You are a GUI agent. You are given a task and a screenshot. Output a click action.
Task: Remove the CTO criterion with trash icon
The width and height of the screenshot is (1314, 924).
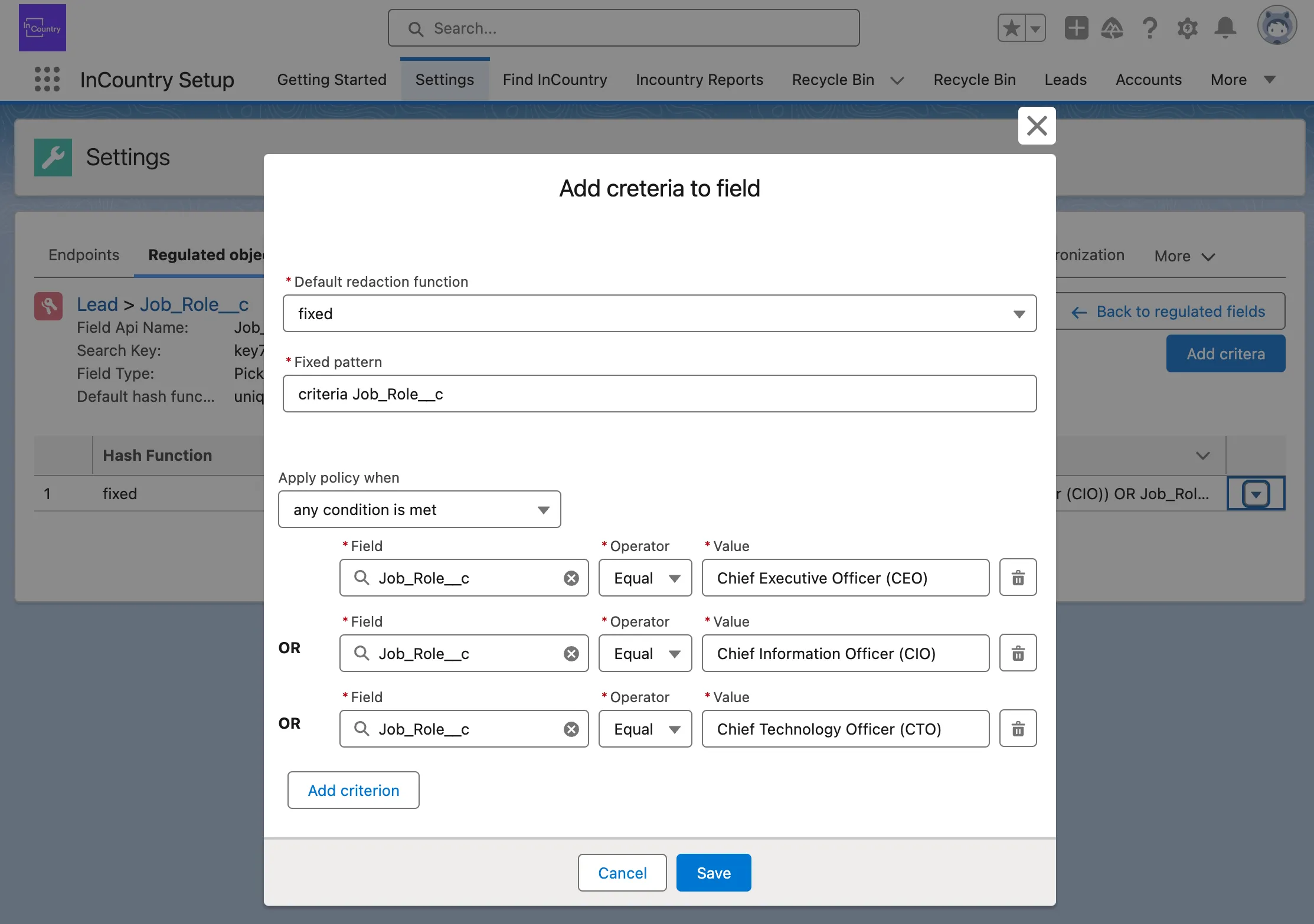(x=1018, y=729)
